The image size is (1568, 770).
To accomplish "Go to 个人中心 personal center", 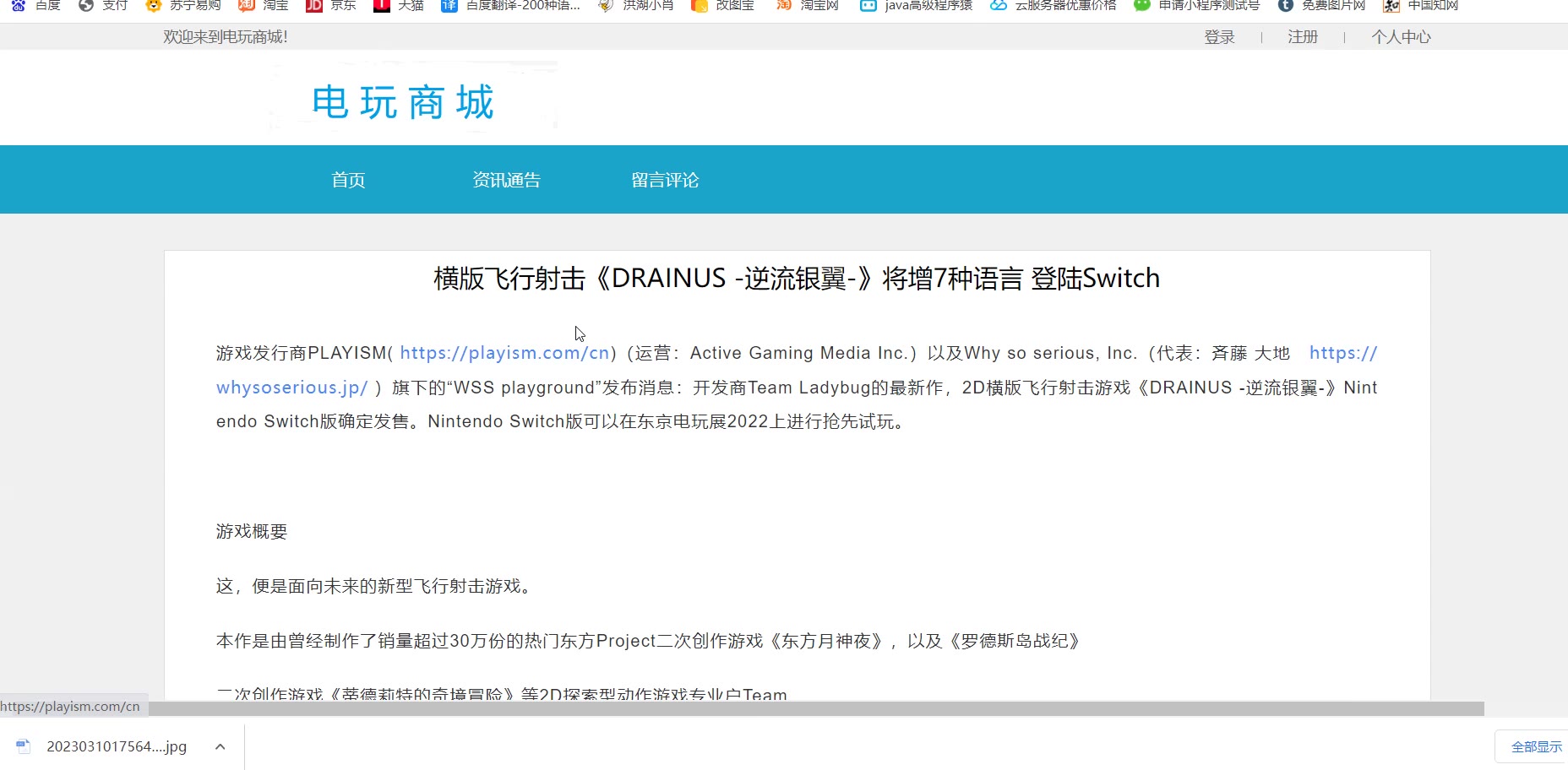I will 1401,37.
